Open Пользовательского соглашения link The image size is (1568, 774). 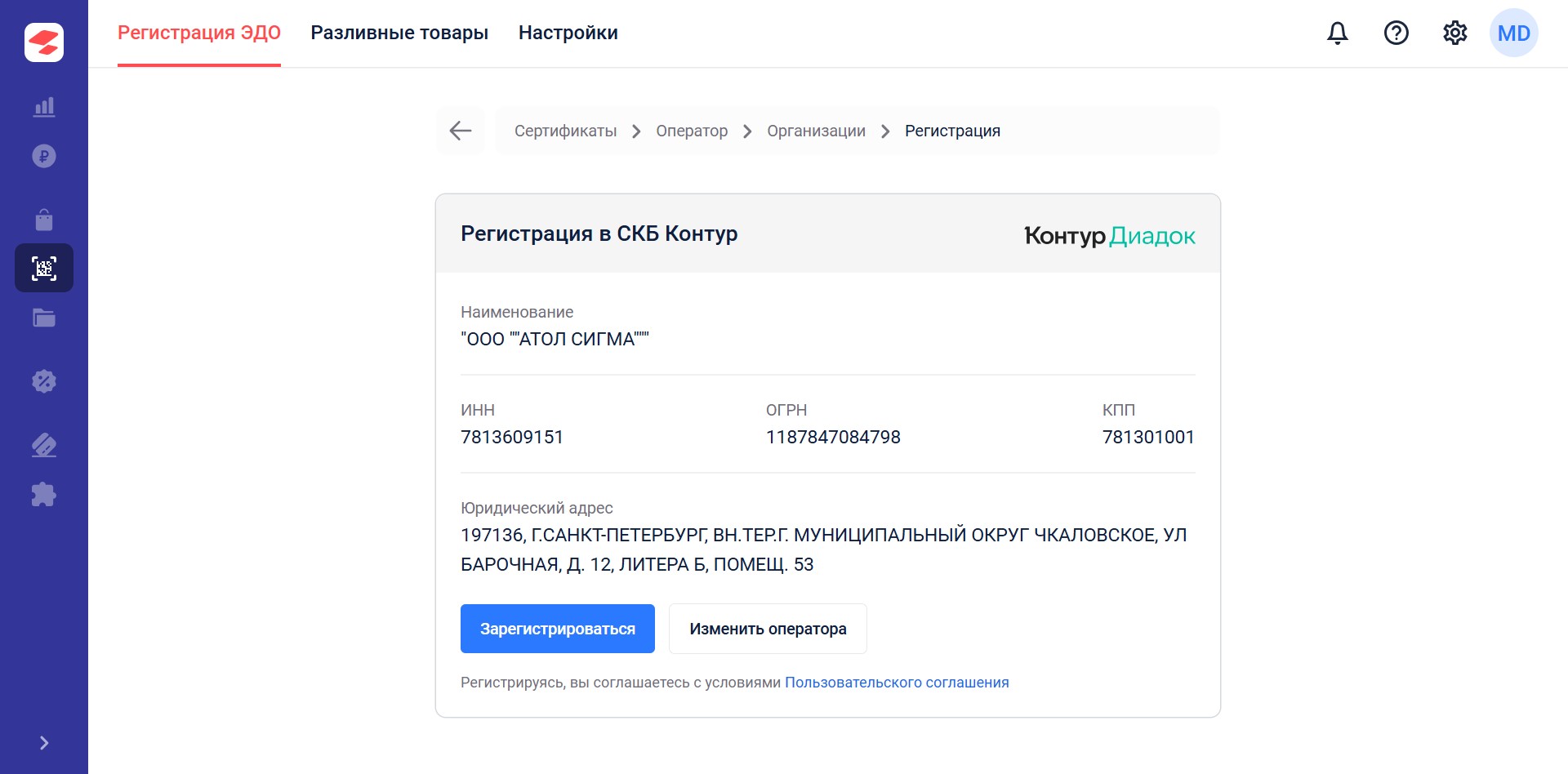point(897,683)
